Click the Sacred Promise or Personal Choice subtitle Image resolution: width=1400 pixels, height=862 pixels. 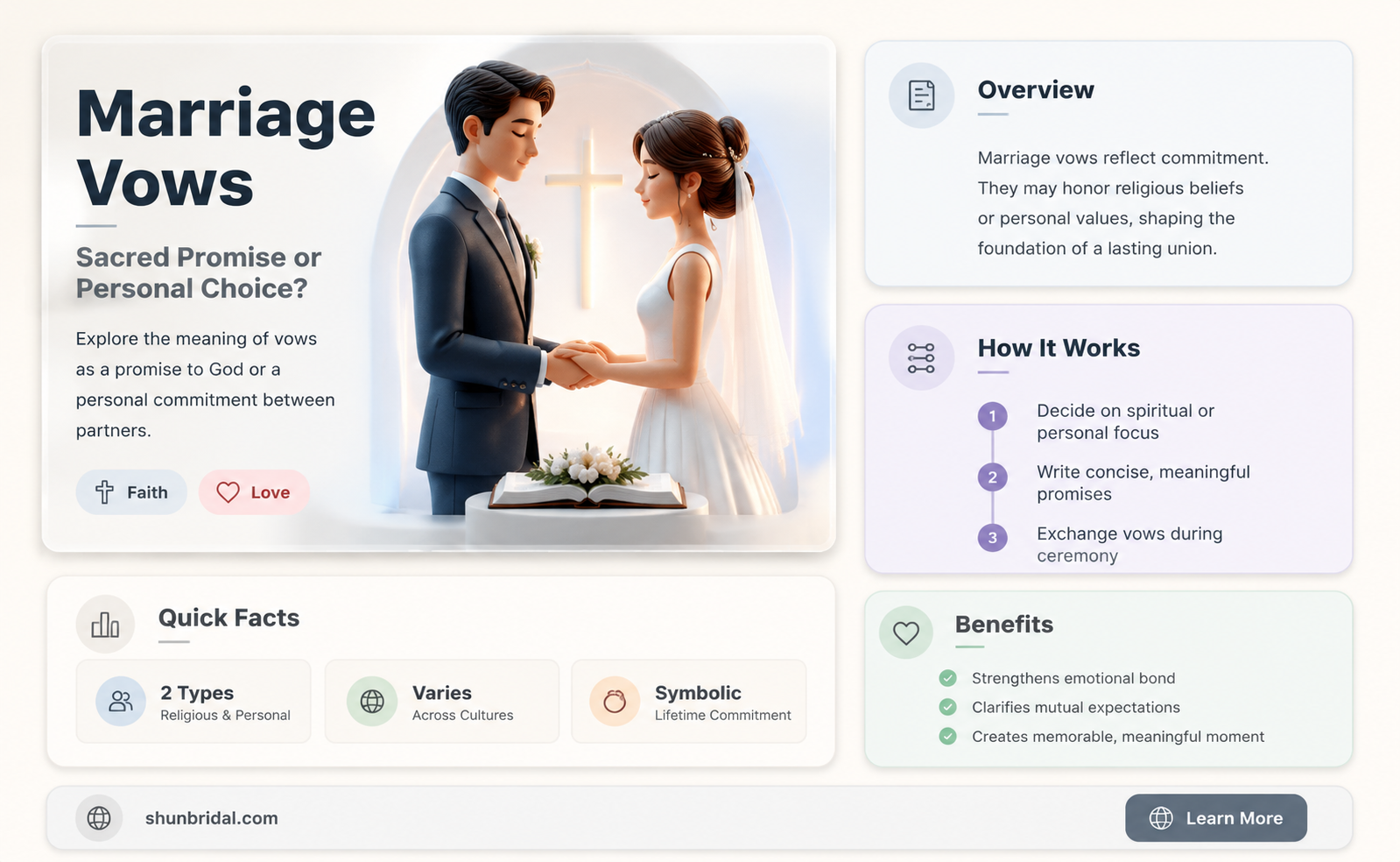tap(199, 272)
